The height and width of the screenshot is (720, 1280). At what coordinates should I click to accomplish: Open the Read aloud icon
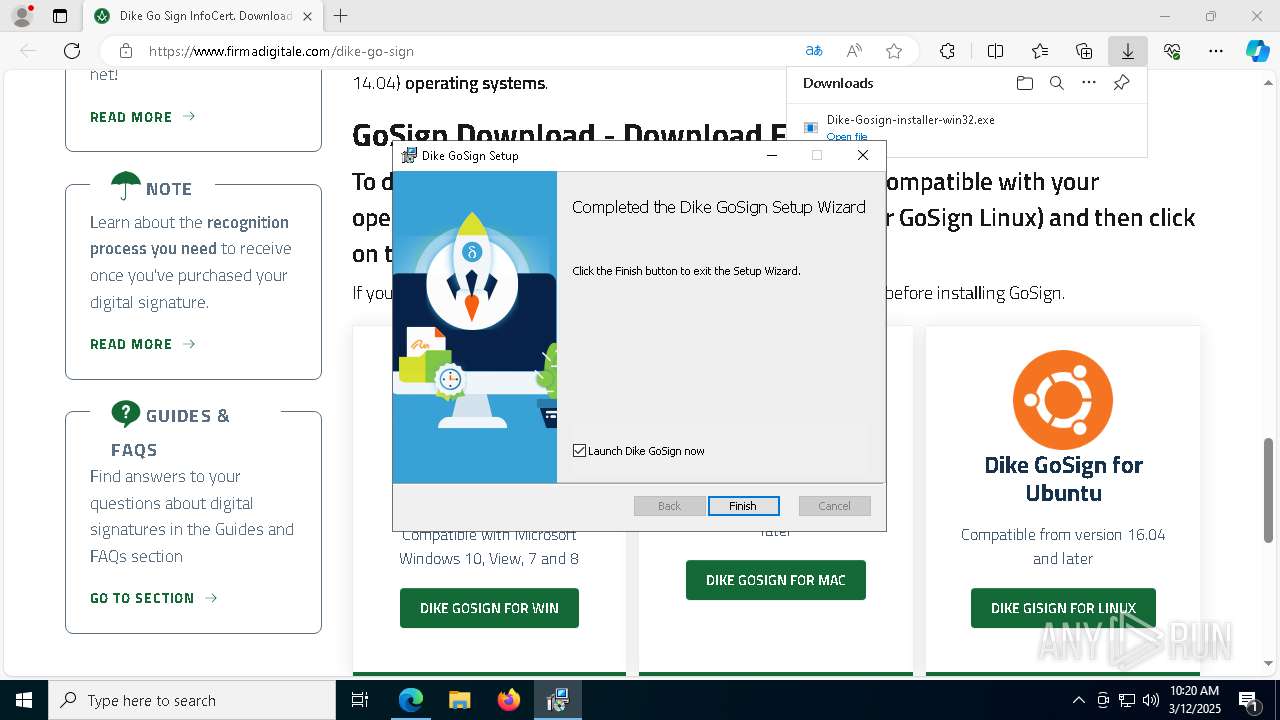pos(854,51)
